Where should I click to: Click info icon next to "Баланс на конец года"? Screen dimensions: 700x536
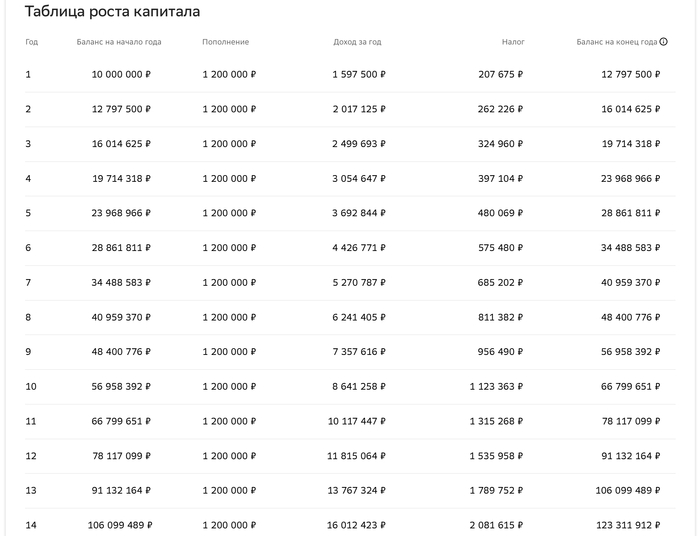click(x=663, y=42)
